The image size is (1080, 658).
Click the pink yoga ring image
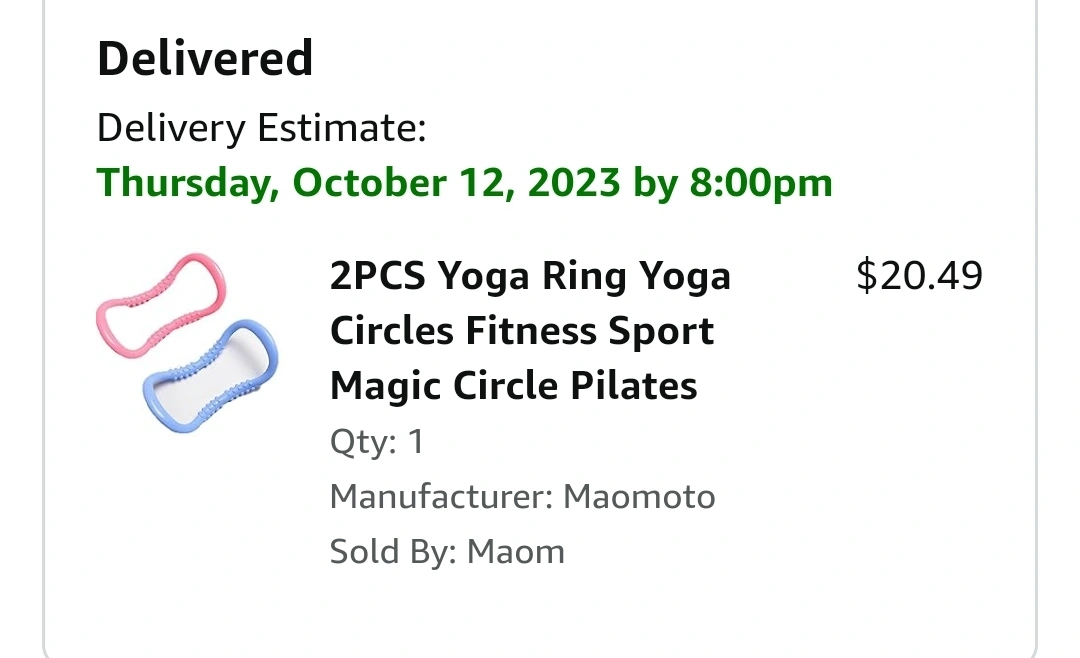click(x=161, y=305)
